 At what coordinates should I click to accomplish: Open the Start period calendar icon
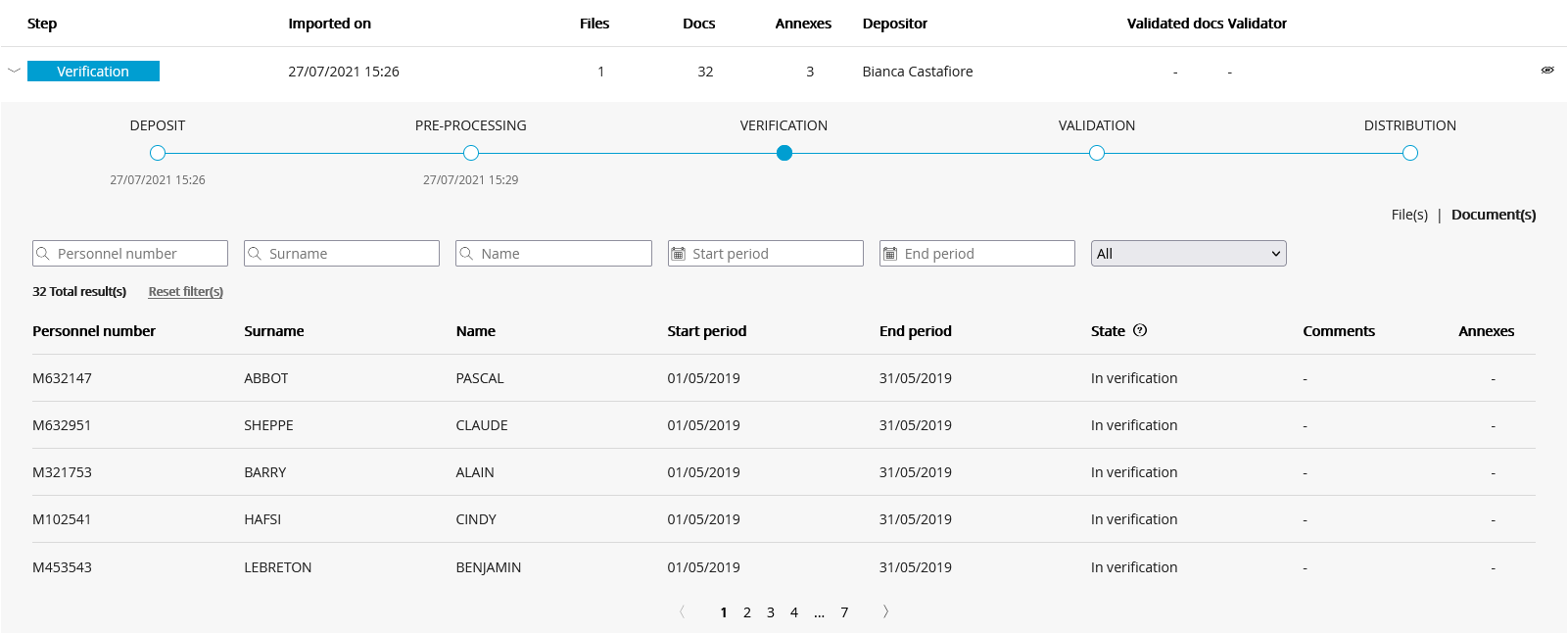[x=678, y=253]
